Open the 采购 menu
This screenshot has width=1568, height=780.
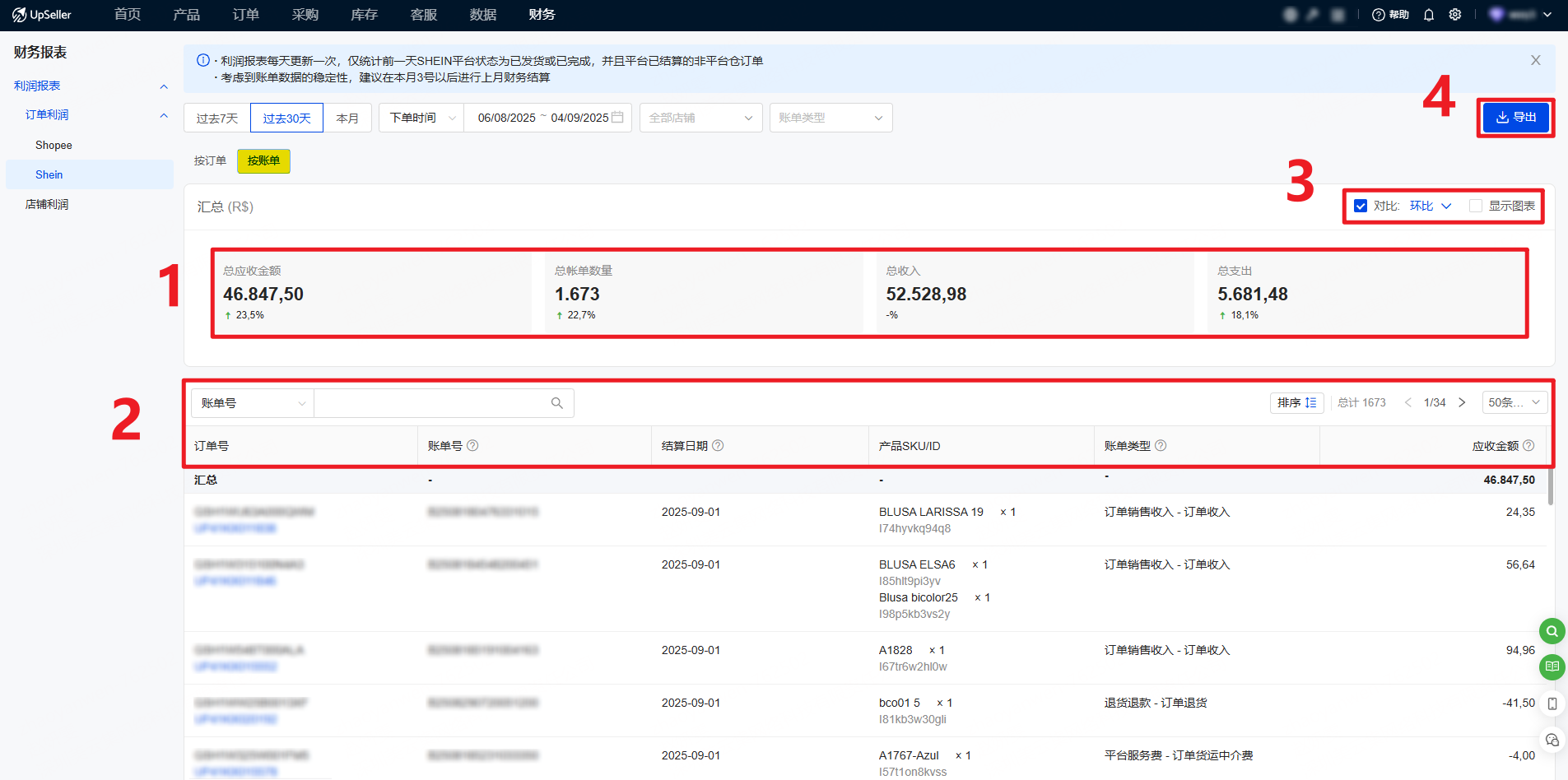pyautogui.click(x=305, y=15)
